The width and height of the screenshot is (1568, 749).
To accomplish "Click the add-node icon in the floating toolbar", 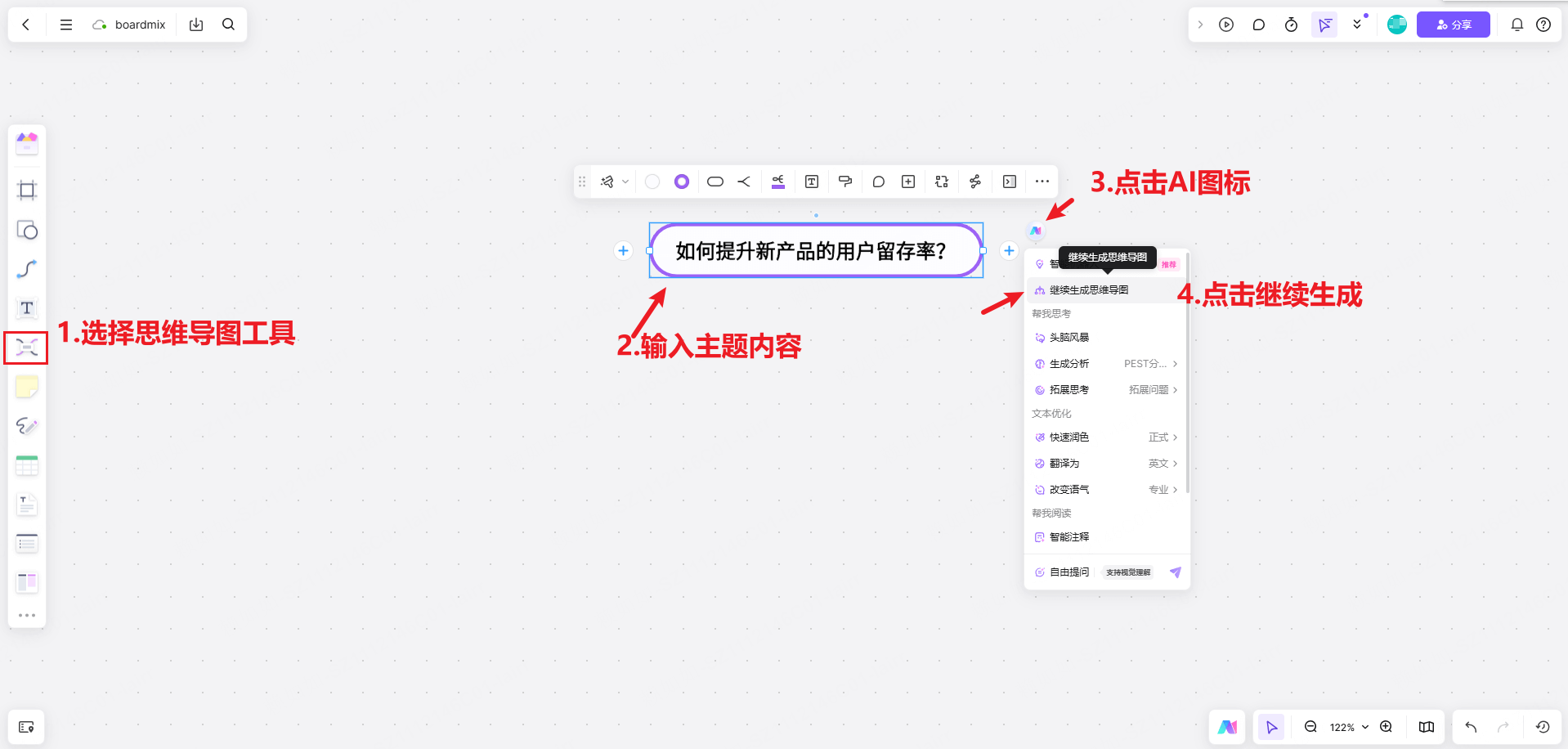I will [907, 182].
